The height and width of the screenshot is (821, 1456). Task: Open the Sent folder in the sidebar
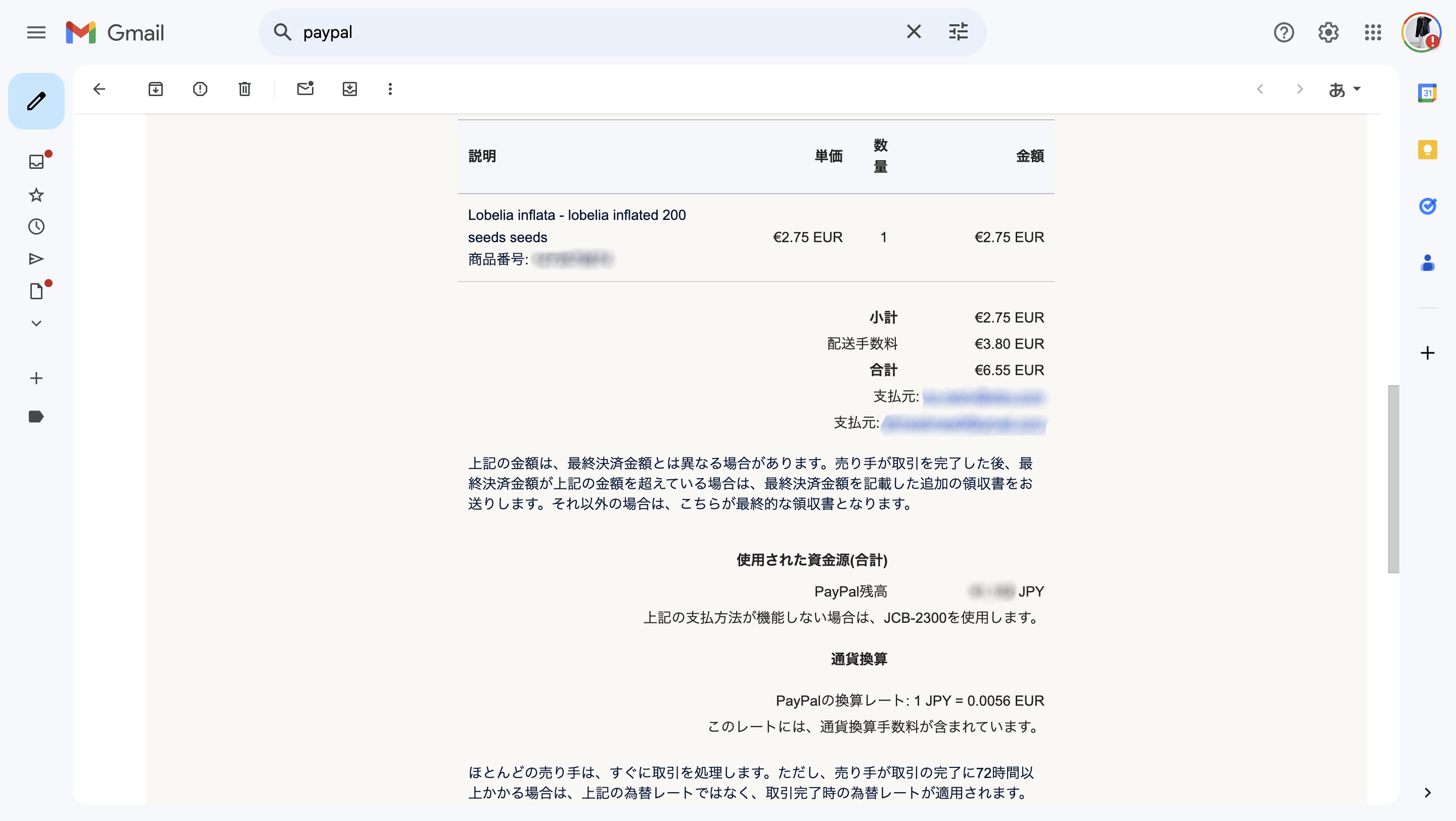36,259
